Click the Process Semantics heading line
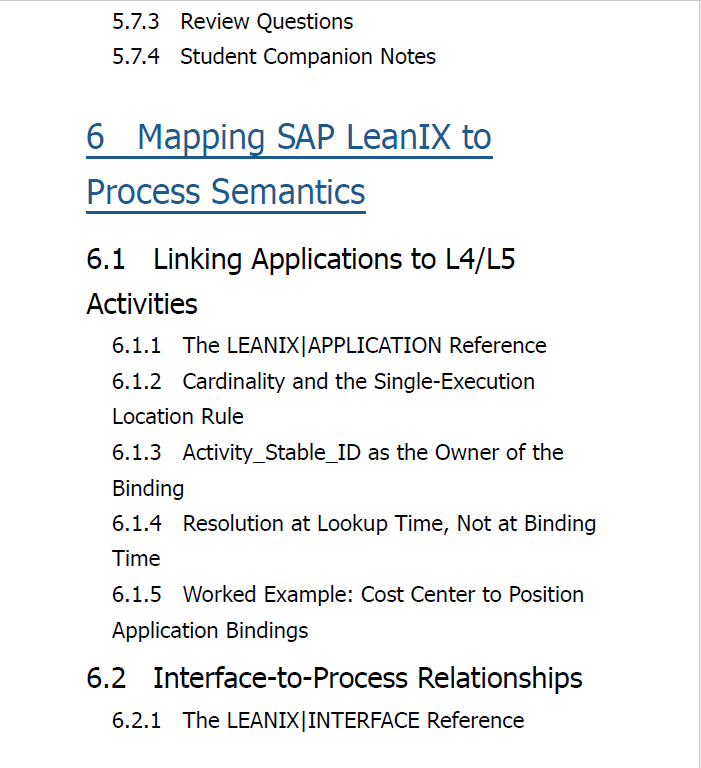The width and height of the screenshot is (701, 768). click(226, 192)
